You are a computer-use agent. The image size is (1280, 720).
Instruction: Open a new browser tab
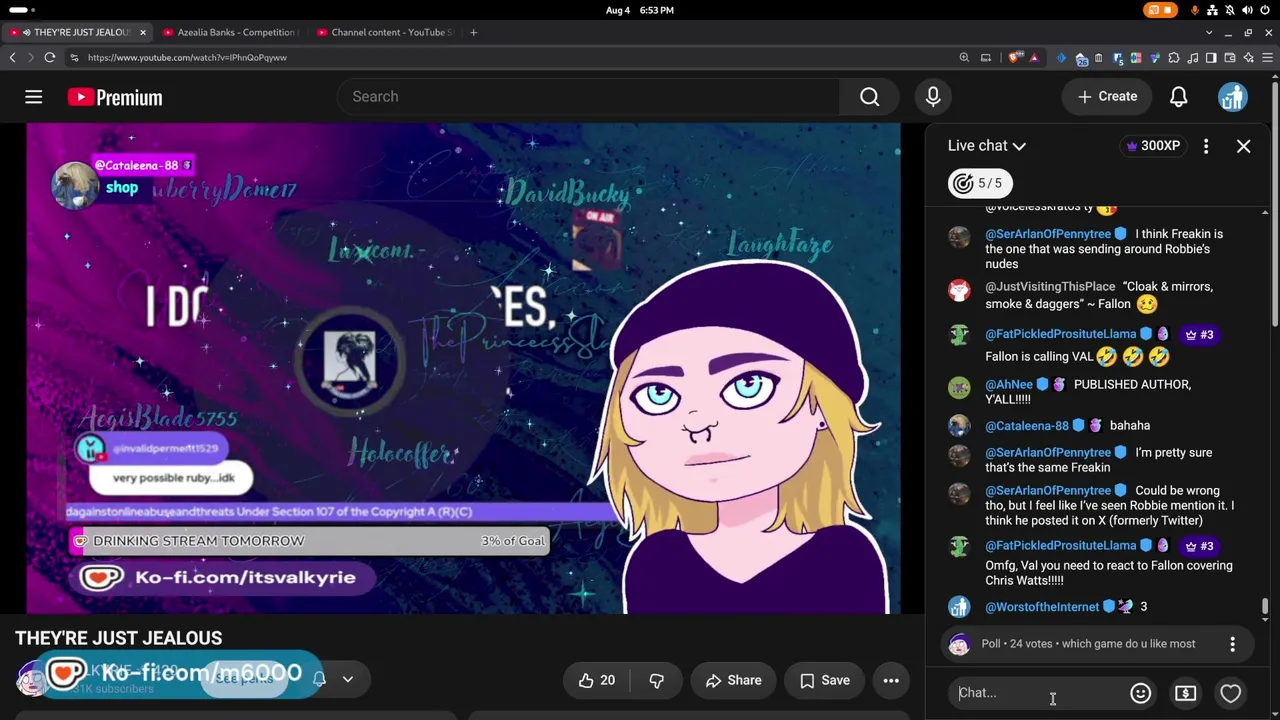474,32
